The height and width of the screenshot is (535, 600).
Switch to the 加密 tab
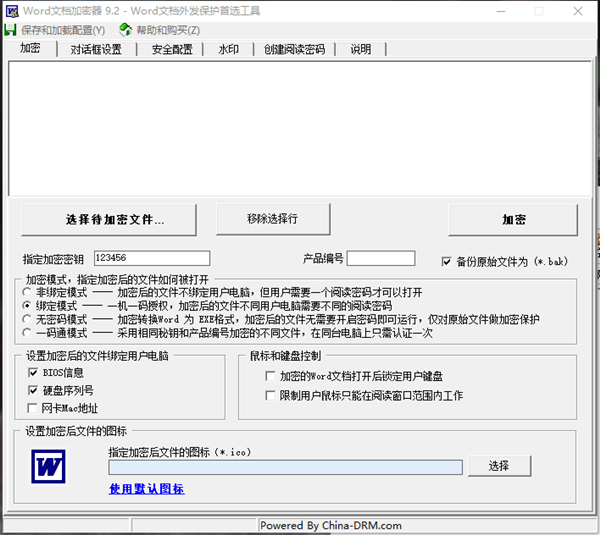click(30, 48)
